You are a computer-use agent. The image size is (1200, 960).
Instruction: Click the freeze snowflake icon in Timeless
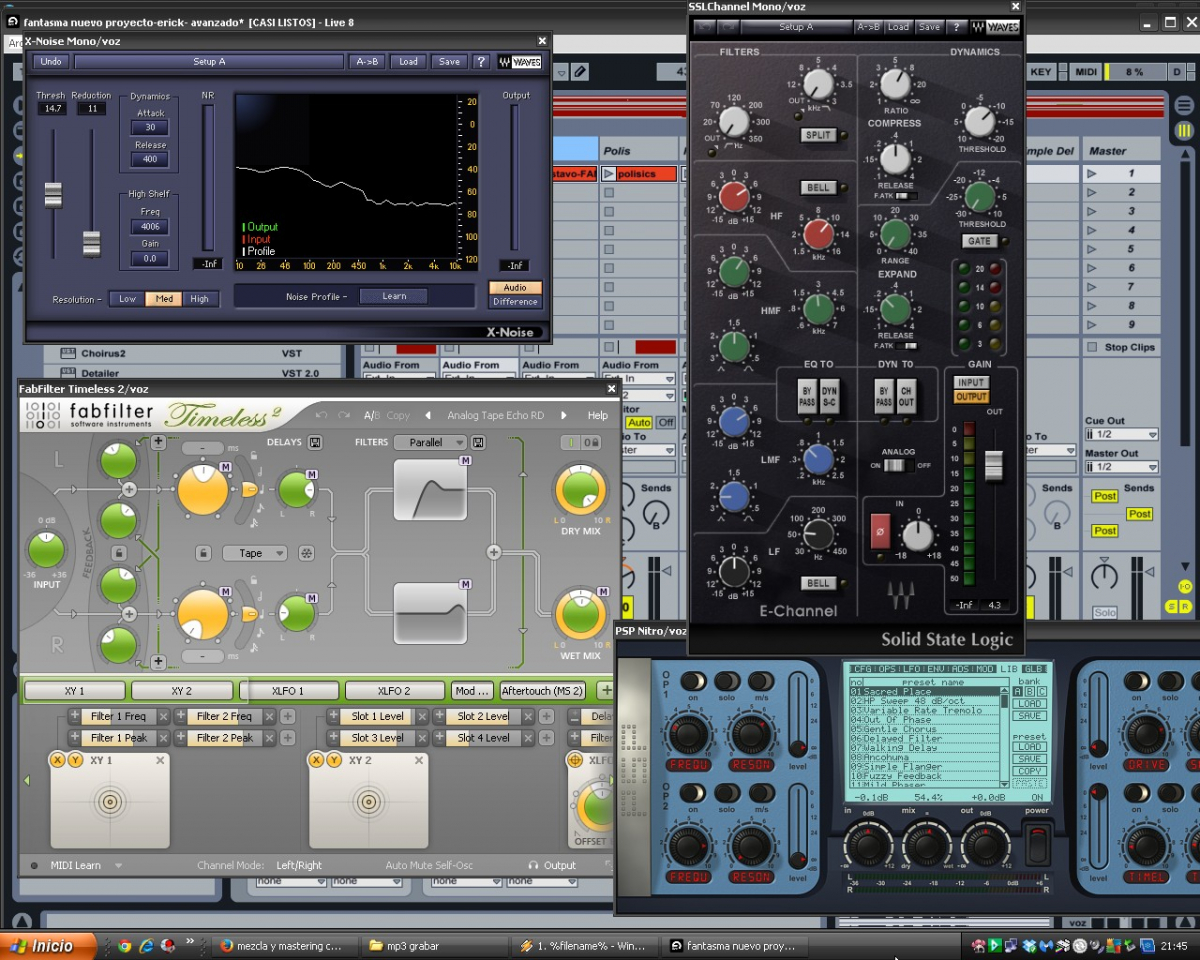click(307, 553)
